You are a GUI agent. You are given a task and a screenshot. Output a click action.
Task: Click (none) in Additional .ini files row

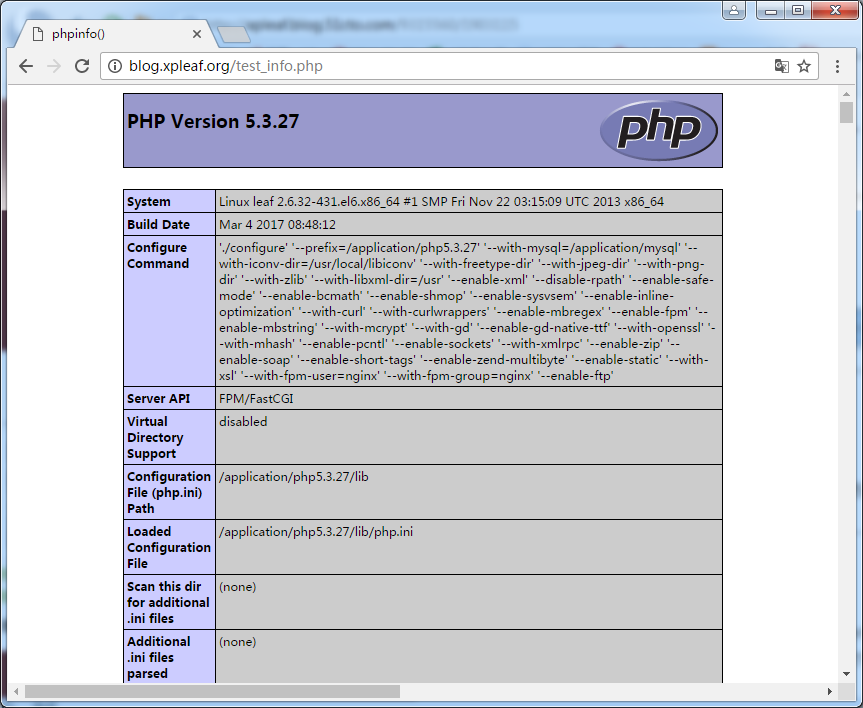(x=238, y=642)
